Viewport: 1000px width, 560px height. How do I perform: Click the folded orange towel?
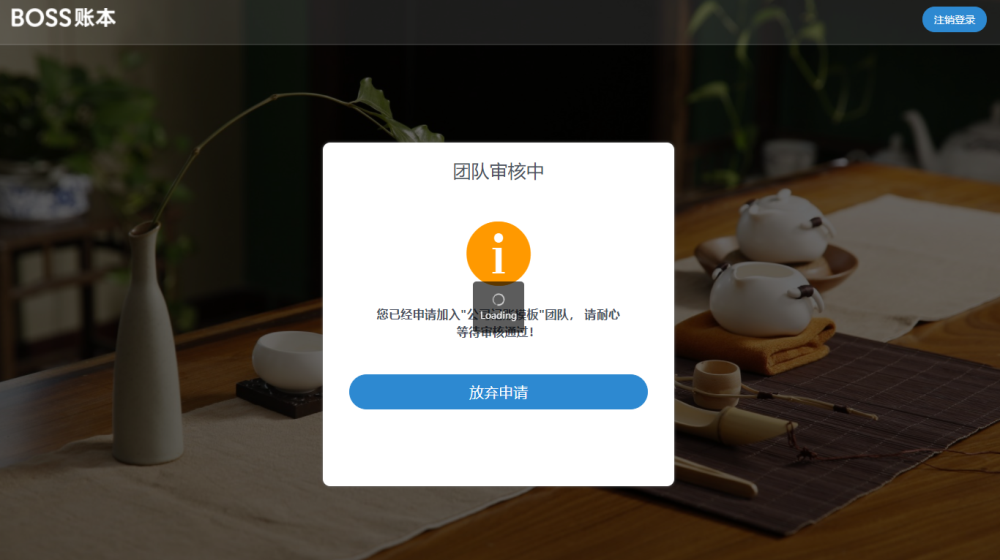tap(757, 342)
